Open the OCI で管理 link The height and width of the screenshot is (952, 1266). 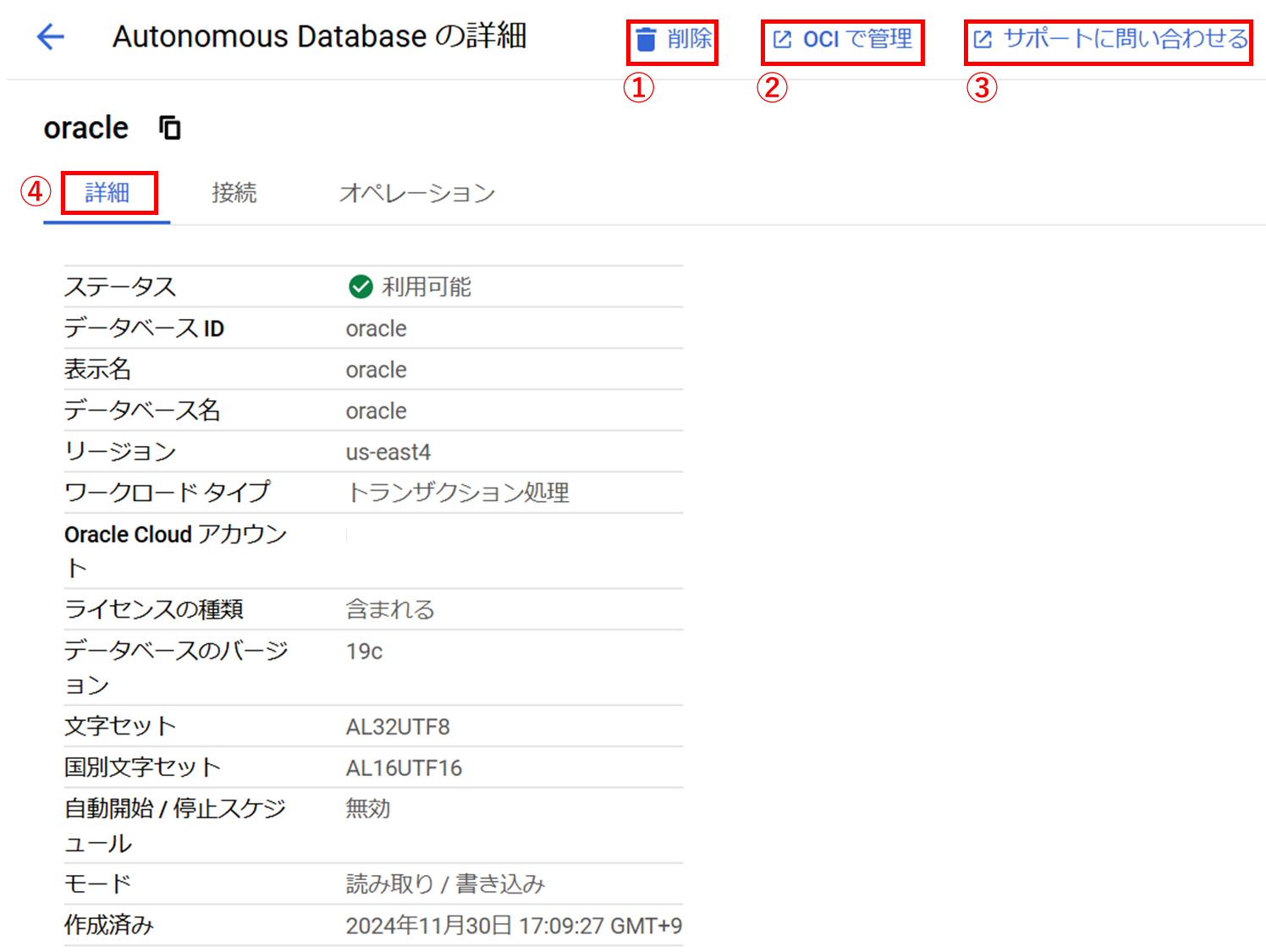[x=843, y=39]
